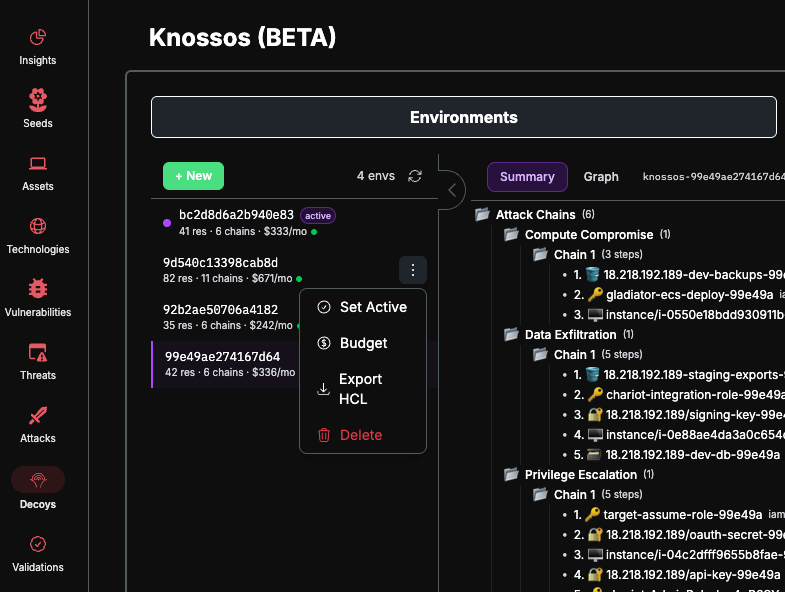Open Attacks sword icon
The image size is (785, 592).
click(38, 416)
